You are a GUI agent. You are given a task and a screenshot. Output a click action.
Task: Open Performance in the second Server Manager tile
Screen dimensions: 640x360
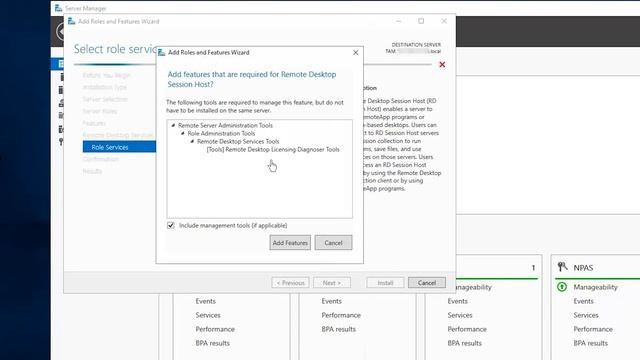pyautogui.click(x=341, y=315)
